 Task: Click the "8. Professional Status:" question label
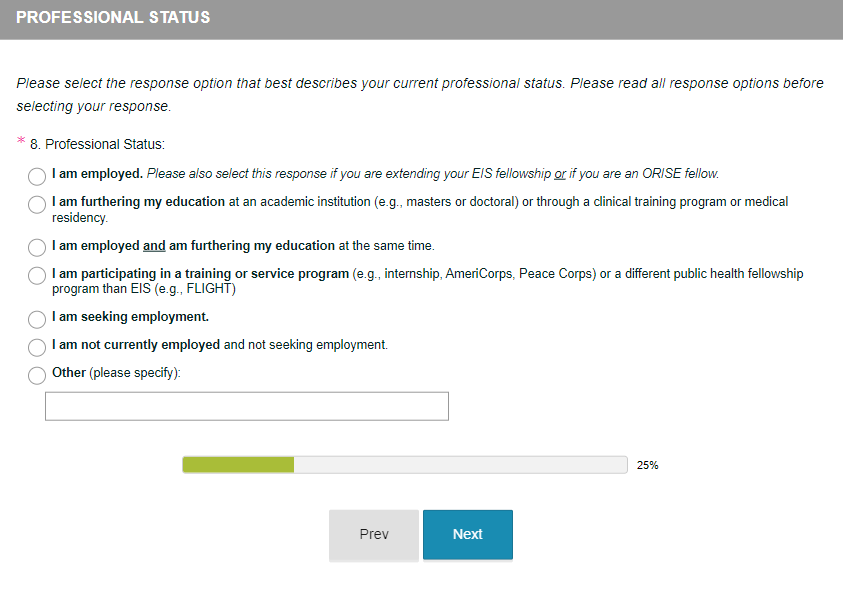(x=97, y=145)
